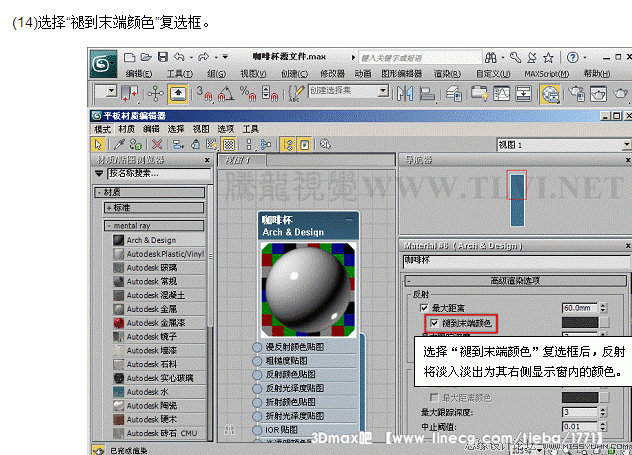Open the 3ds Max application button
632x455 pixels.
[x=104, y=64]
